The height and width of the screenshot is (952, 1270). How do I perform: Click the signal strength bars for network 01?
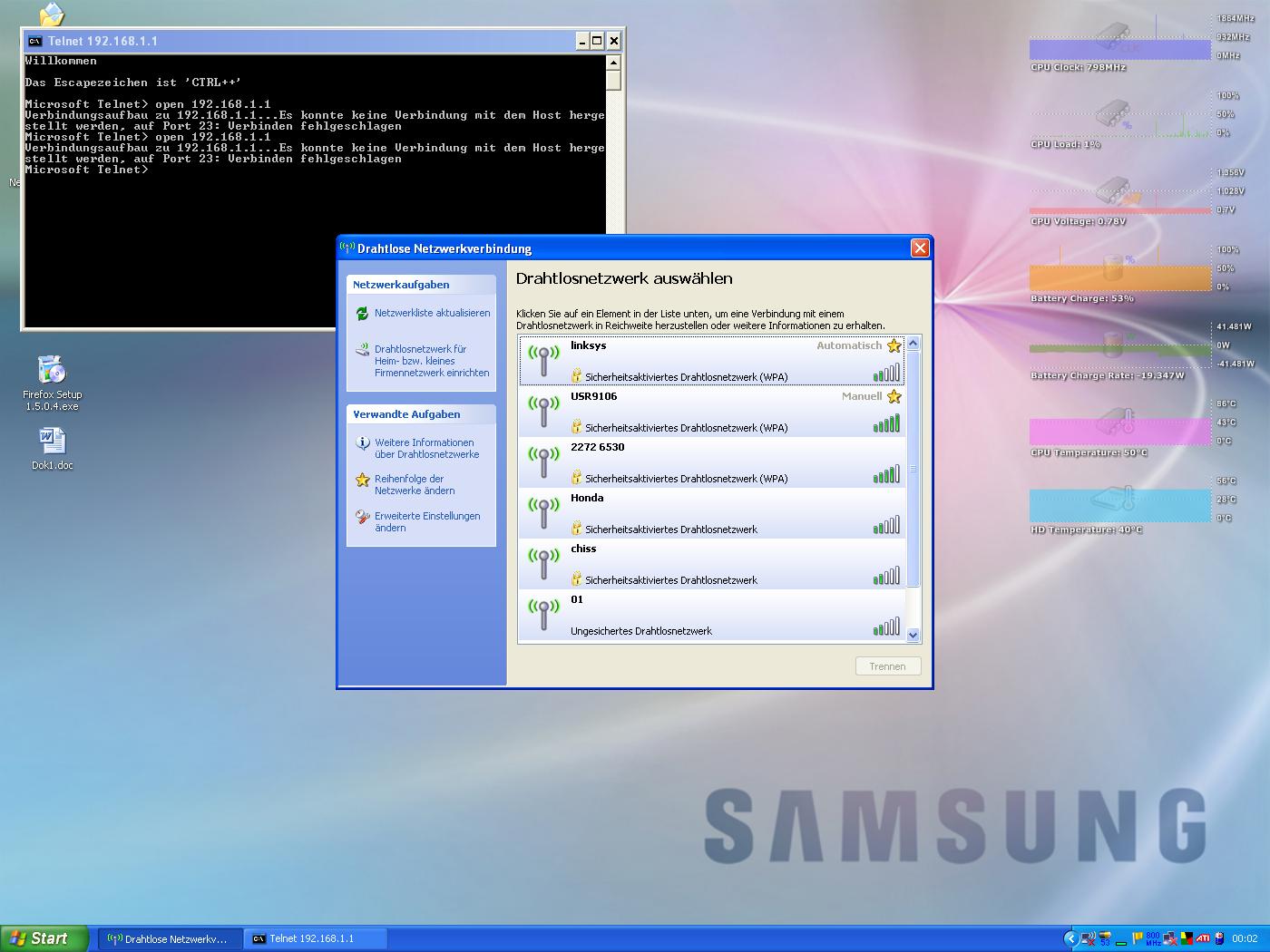point(886,627)
